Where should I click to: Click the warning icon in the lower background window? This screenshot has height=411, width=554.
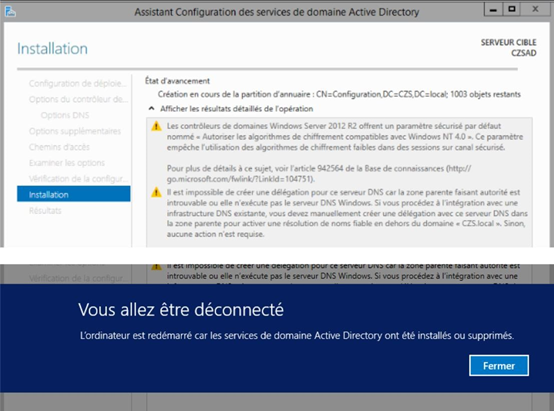coord(156,266)
